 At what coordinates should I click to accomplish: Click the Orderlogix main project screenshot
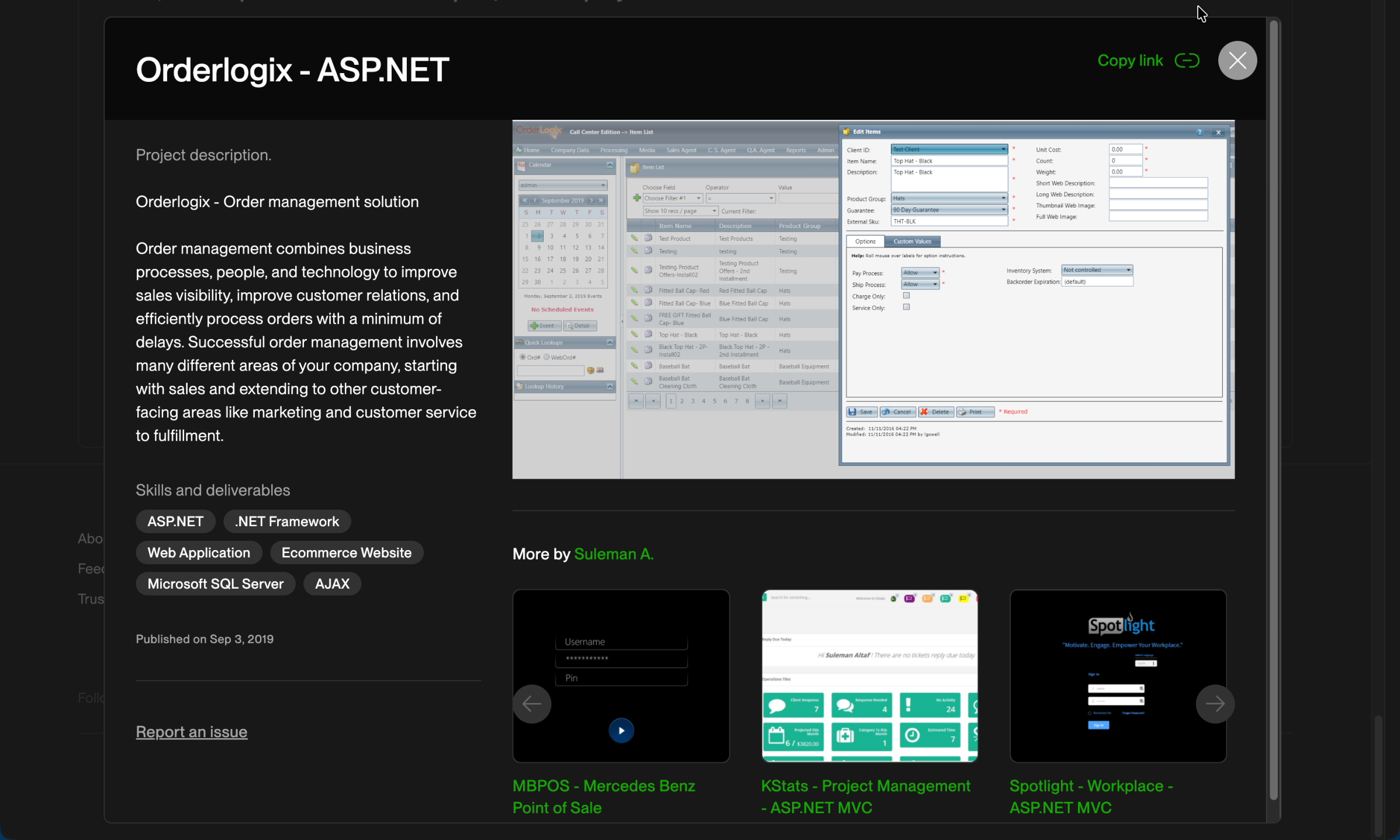coord(873,299)
